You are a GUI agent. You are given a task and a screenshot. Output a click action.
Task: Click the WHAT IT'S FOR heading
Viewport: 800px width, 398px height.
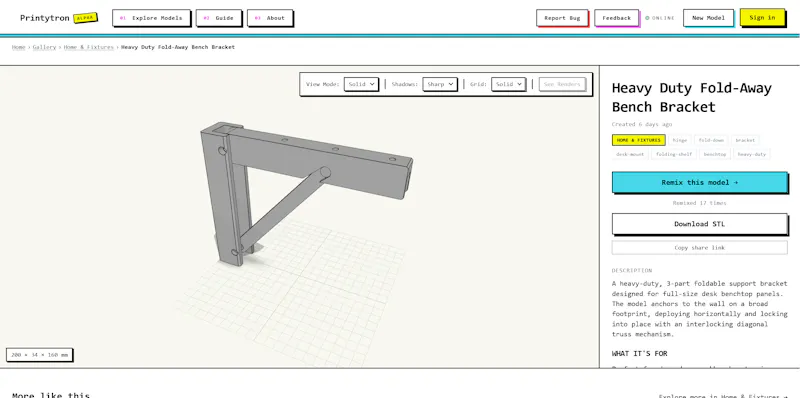[x=639, y=354]
